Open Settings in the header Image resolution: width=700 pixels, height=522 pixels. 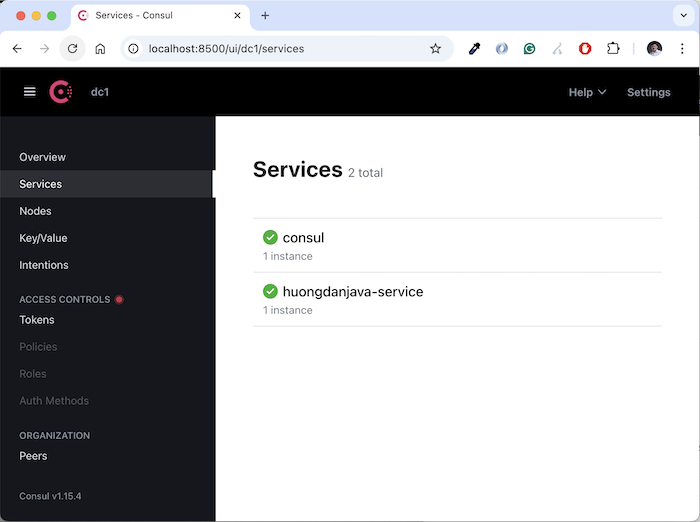649,92
